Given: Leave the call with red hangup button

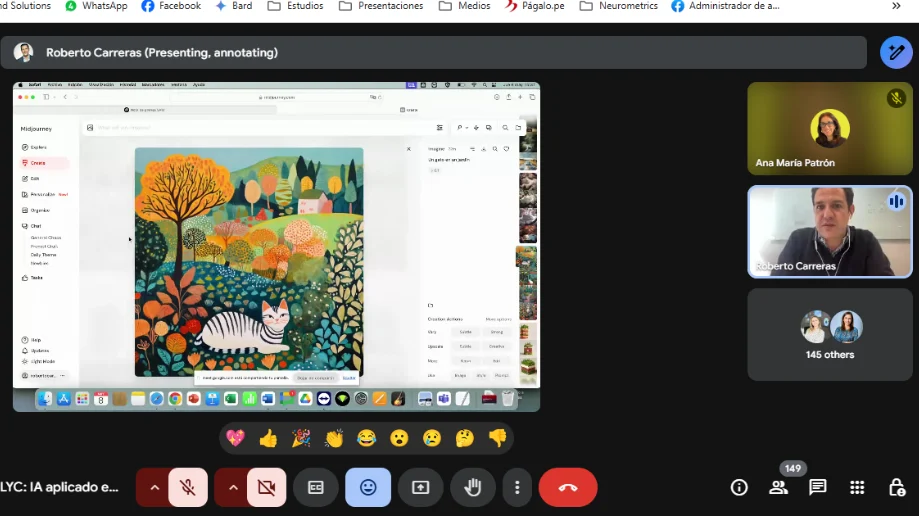Looking at the screenshot, I should pos(568,487).
